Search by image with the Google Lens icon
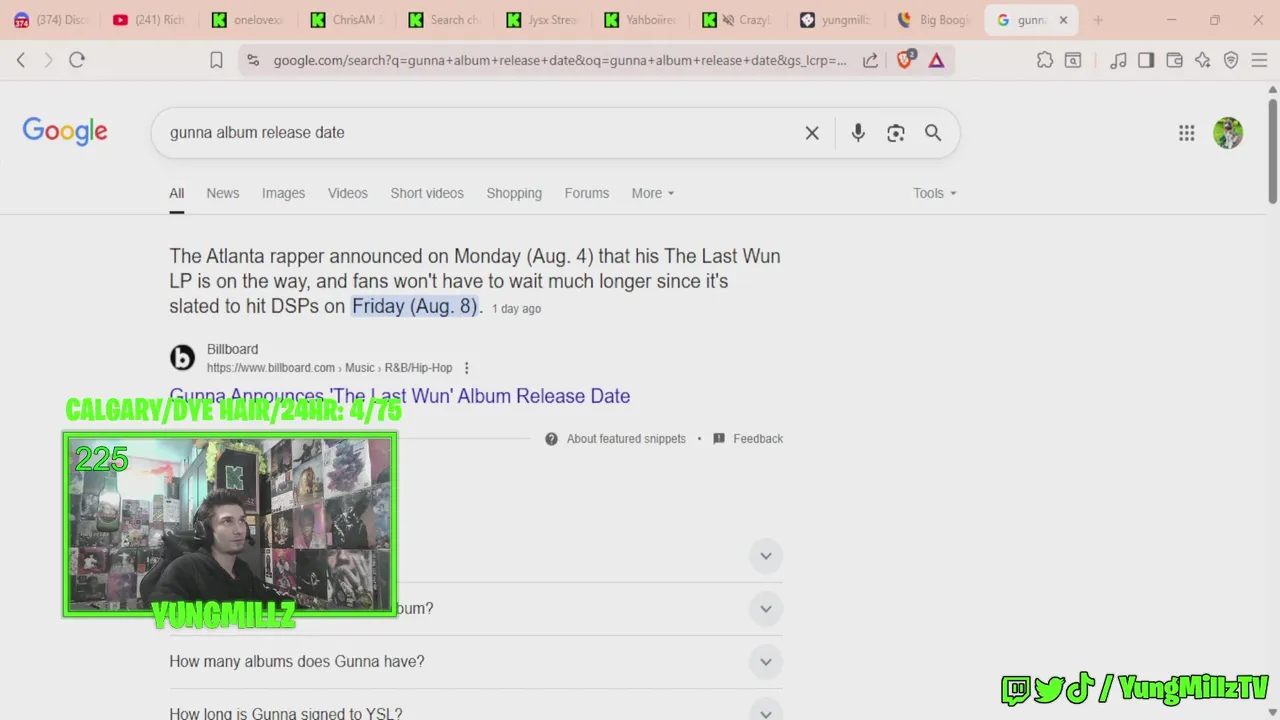This screenshot has height=720, width=1280. [x=896, y=133]
